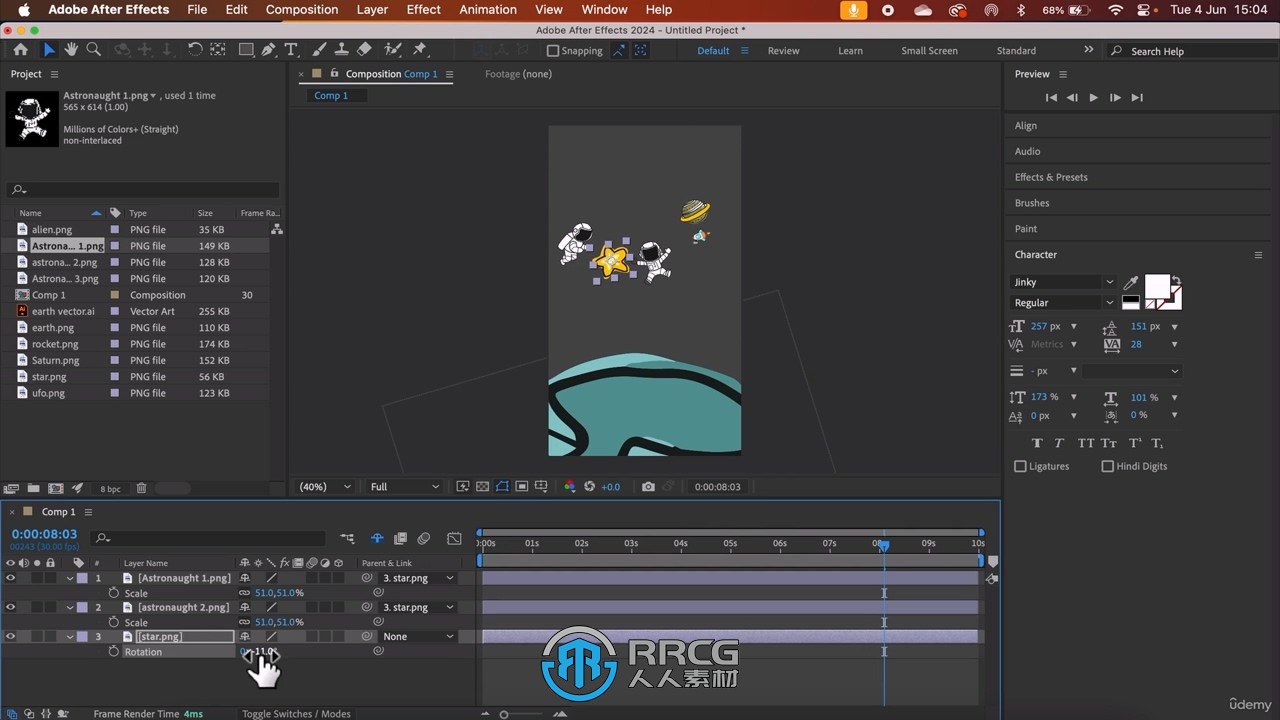Open the Show Channel color icon
Viewport: 1280px width, 720px height.
point(570,487)
